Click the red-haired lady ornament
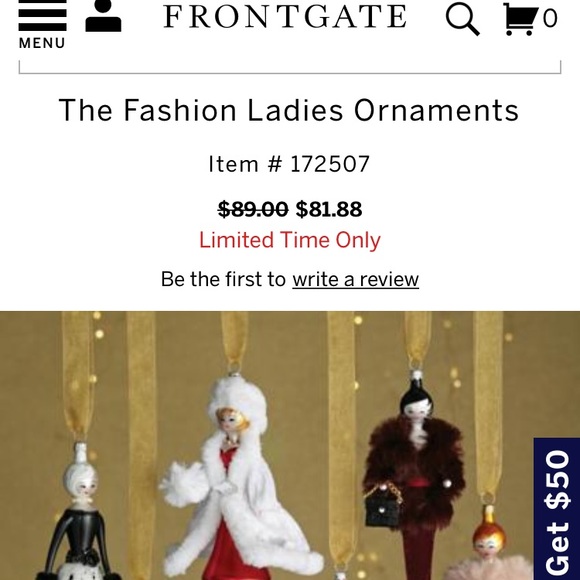Screen dimensions: 580x580 pyautogui.click(x=492, y=544)
